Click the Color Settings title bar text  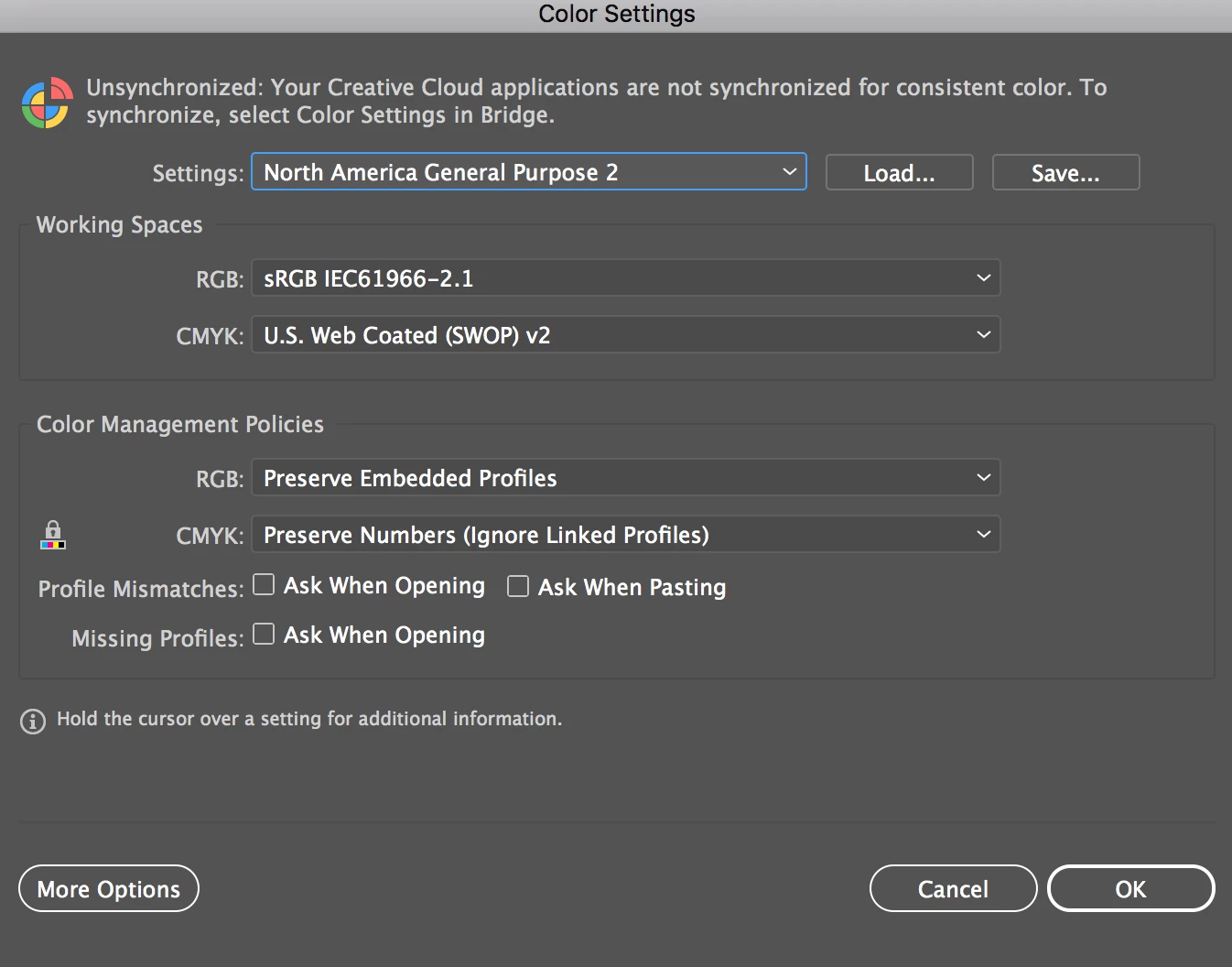tap(617, 14)
